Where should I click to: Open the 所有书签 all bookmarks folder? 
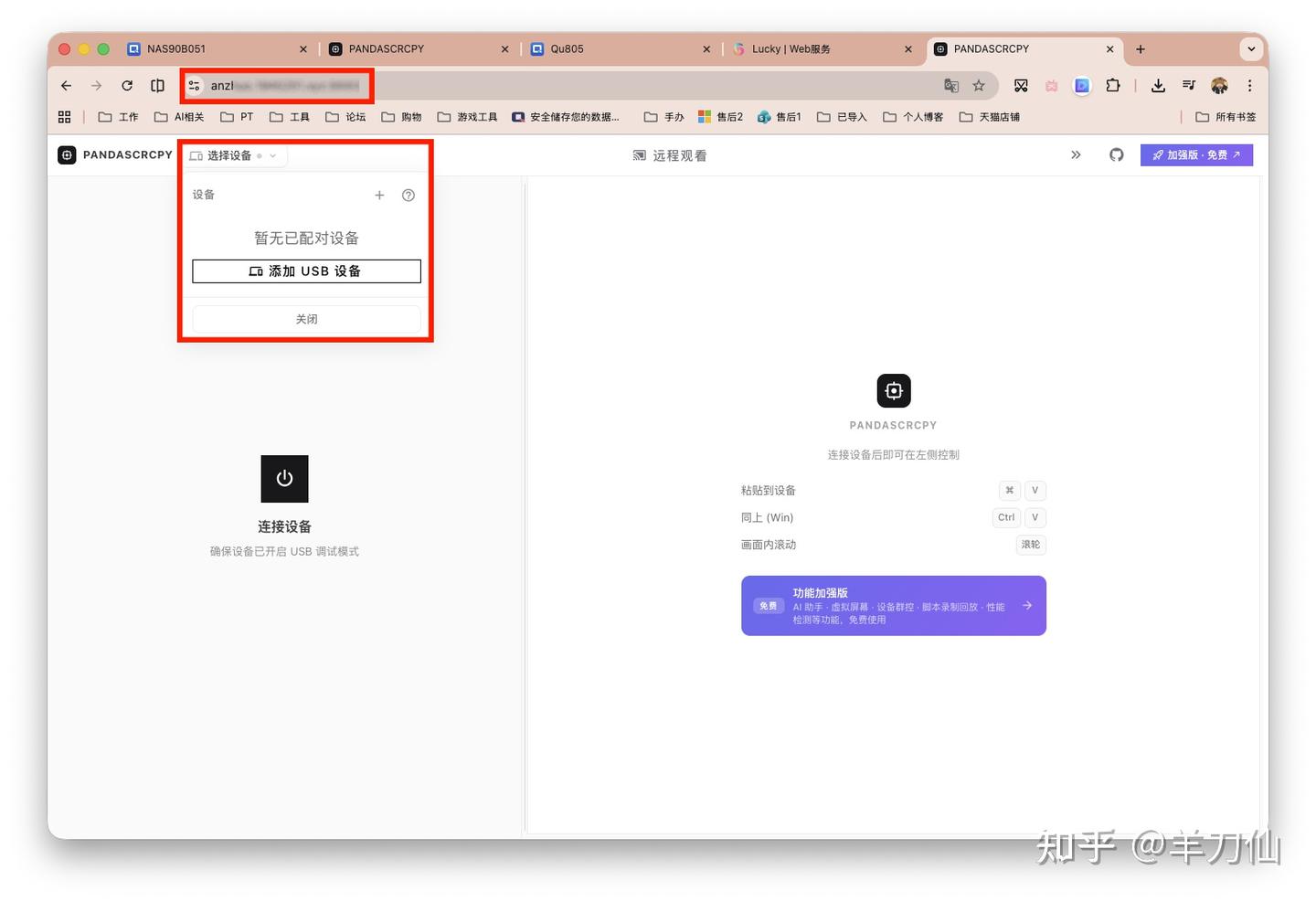[x=1226, y=117]
